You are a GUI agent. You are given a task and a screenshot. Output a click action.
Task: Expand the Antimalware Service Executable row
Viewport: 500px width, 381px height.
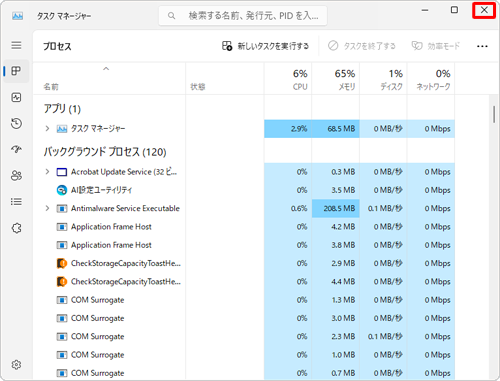[x=47, y=208]
